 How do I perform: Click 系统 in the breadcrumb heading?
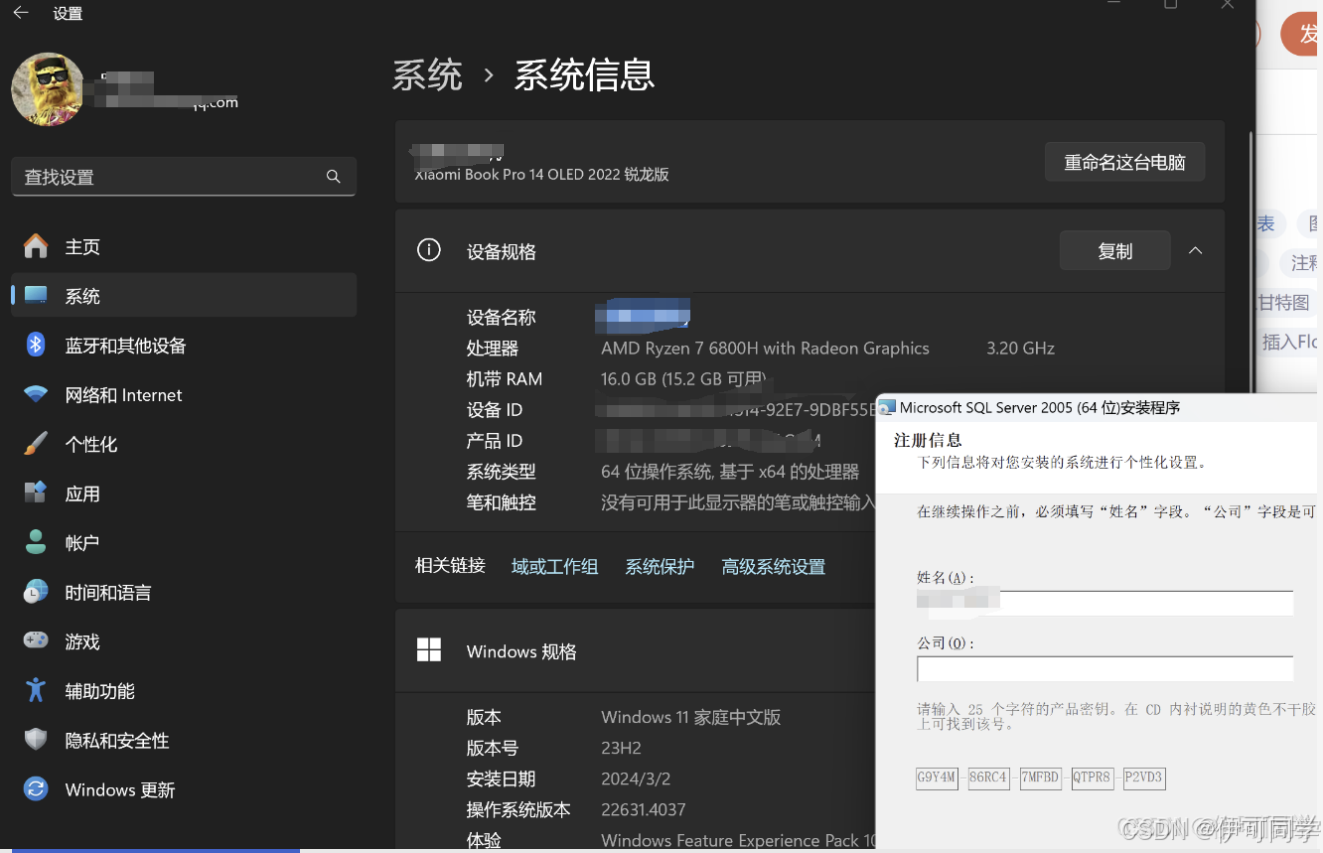[x=427, y=75]
